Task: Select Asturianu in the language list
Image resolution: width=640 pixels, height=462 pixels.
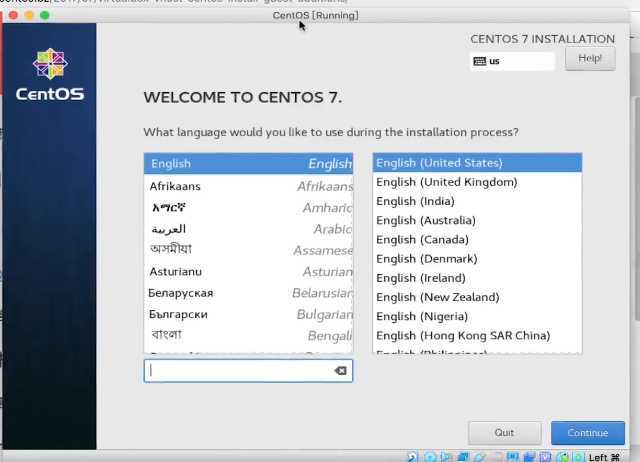Action: pos(248,272)
